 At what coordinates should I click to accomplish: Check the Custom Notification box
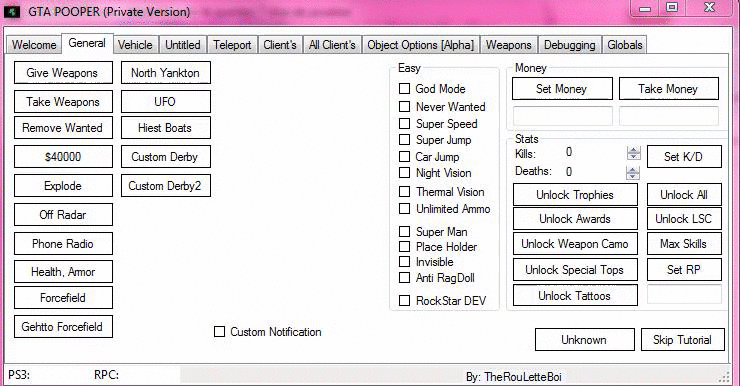219,332
